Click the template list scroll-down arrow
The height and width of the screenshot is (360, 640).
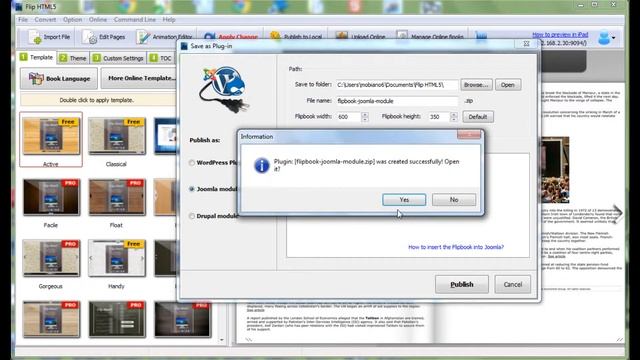click(x=222, y=340)
